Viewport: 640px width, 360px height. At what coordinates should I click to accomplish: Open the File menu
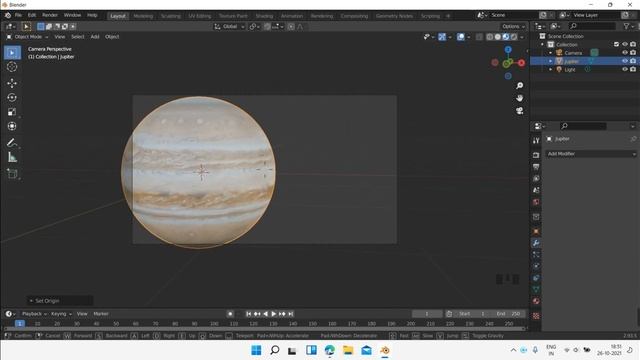pos(18,15)
